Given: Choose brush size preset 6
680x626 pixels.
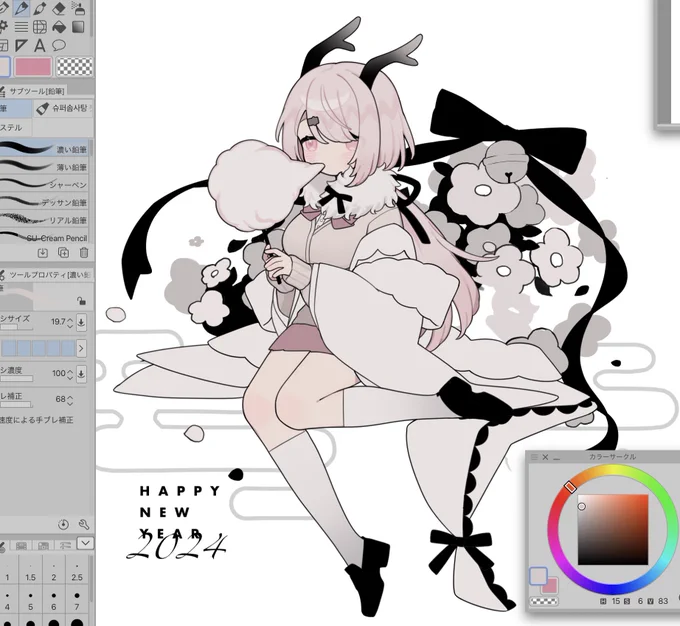Looking at the screenshot, I should [54, 601].
